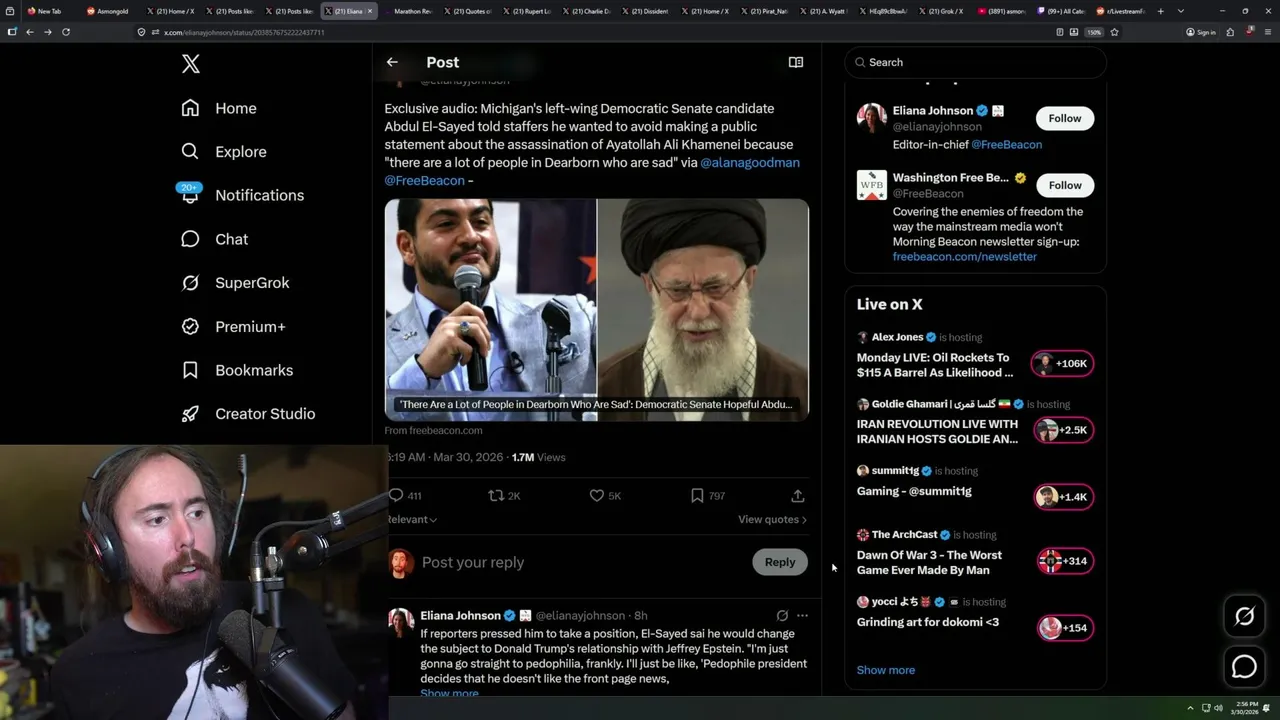Image resolution: width=1280 pixels, height=720 pixels.
Task: Open the freebeacon.com article card image
Action: click(597, 309)
